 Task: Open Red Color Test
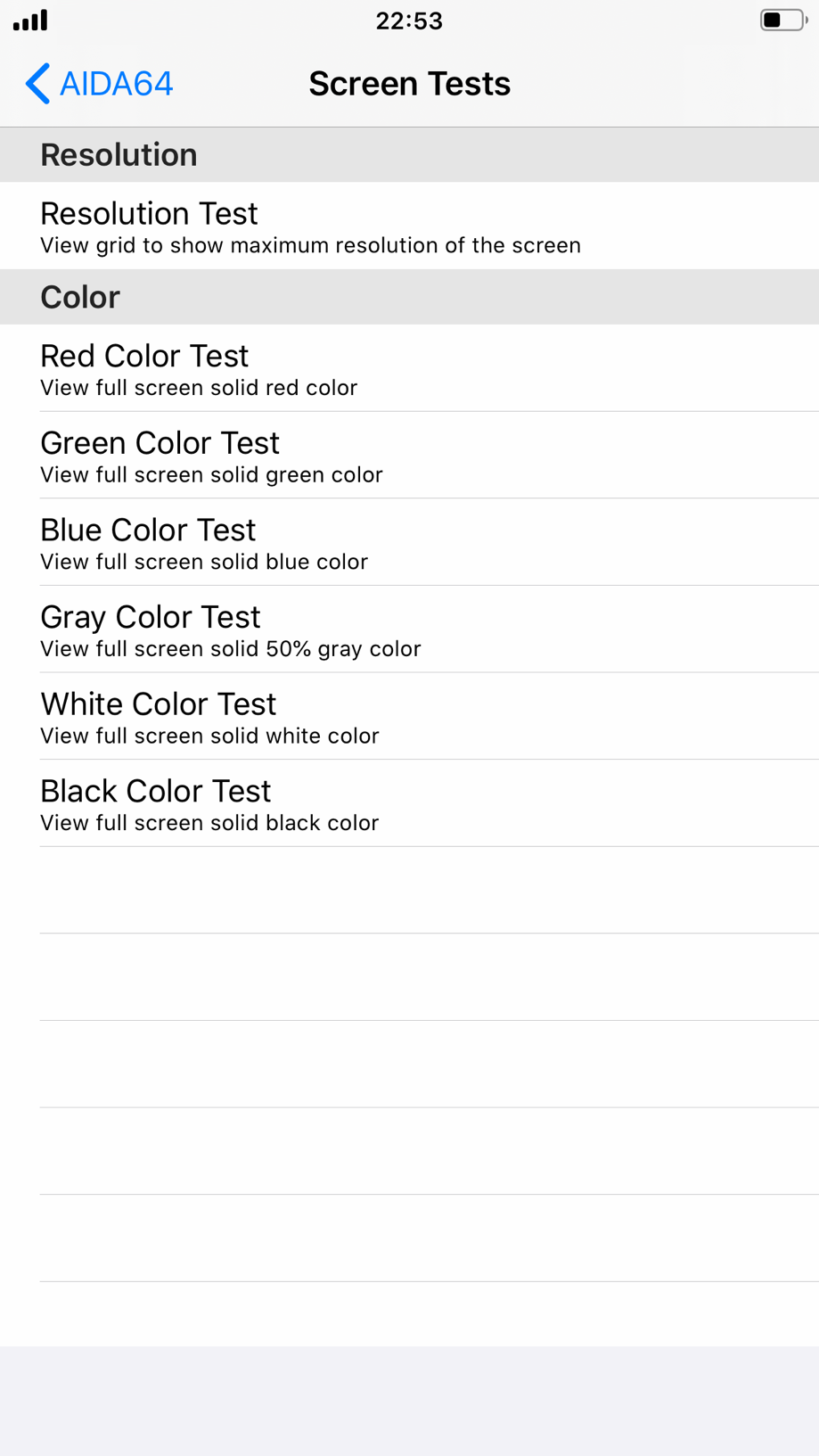(x=409, y=368)
